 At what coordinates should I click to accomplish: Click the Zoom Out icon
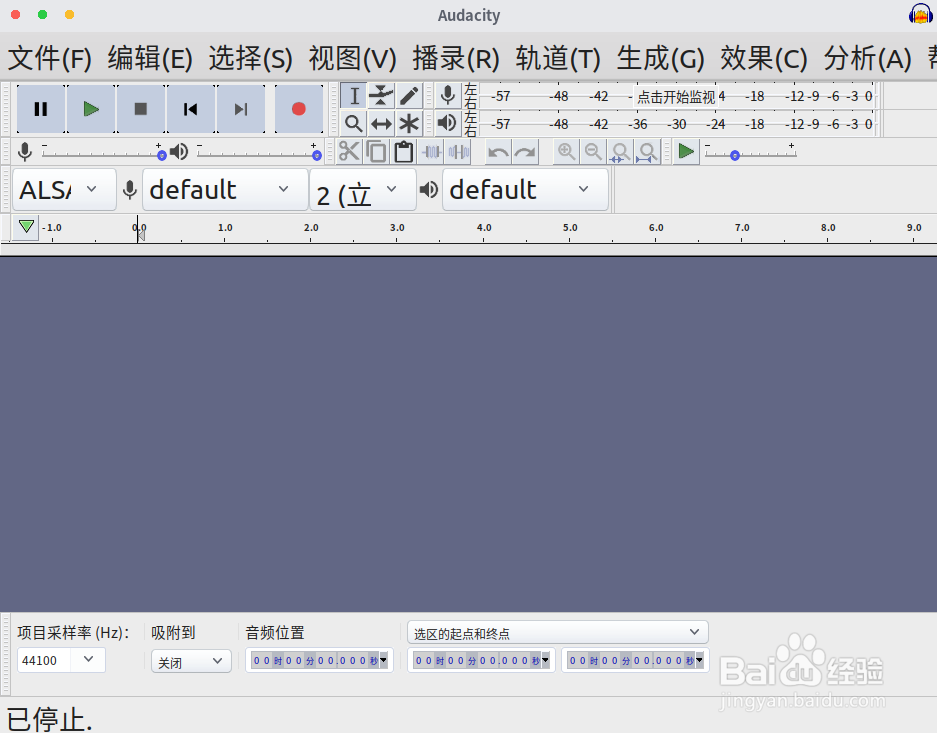593,152
